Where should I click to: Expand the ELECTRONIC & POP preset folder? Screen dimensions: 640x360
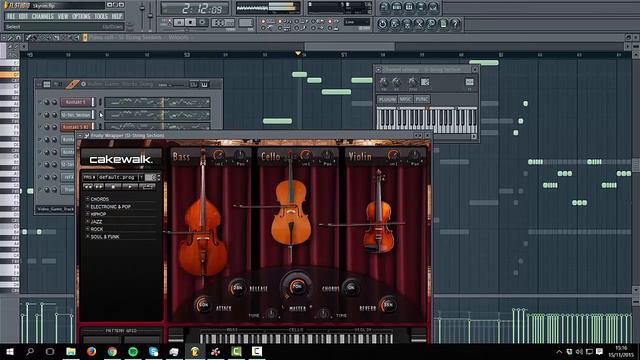(87, 207)
